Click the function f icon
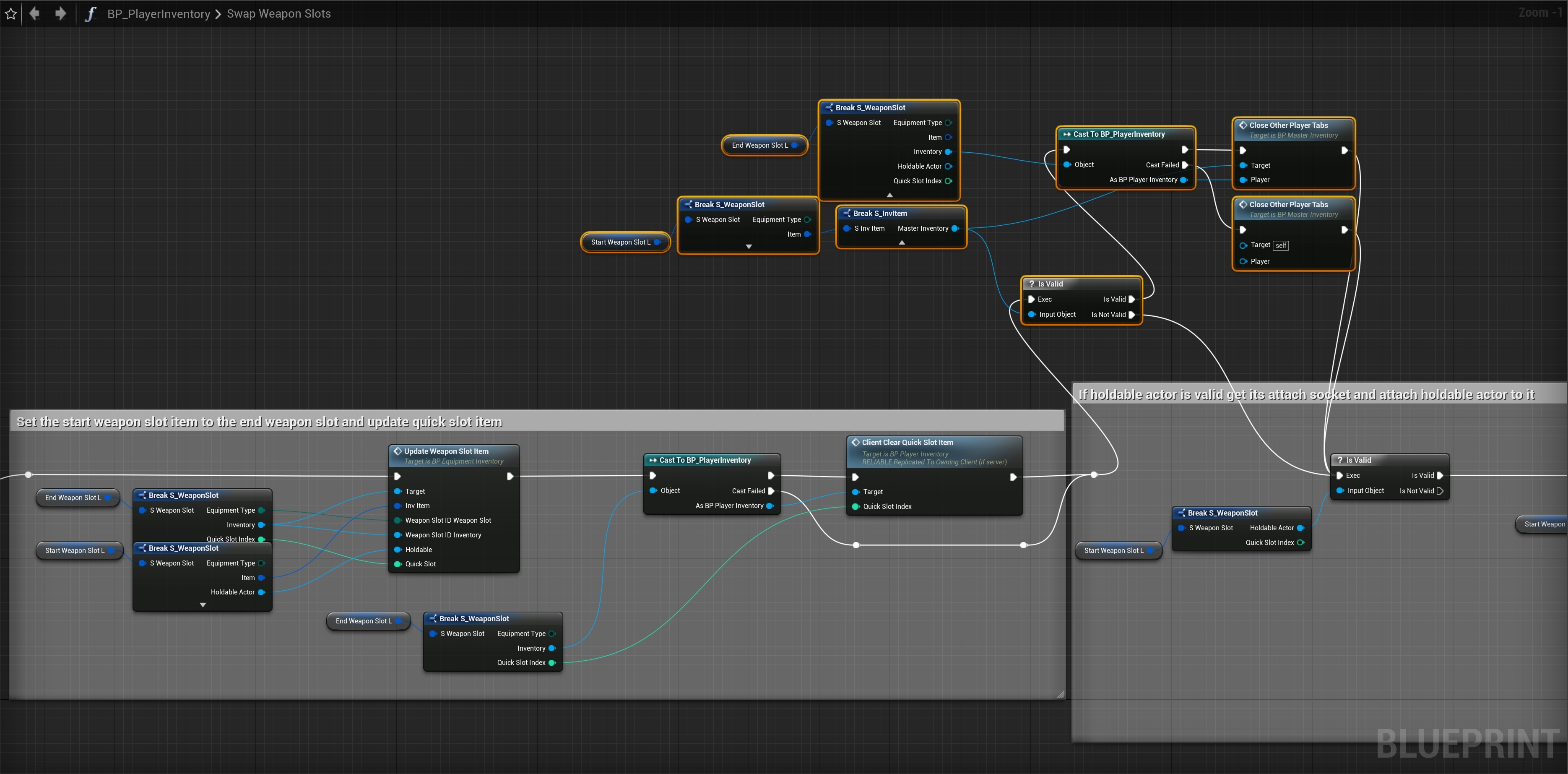This screenshot has width=1568, height=774. point(90,13)
